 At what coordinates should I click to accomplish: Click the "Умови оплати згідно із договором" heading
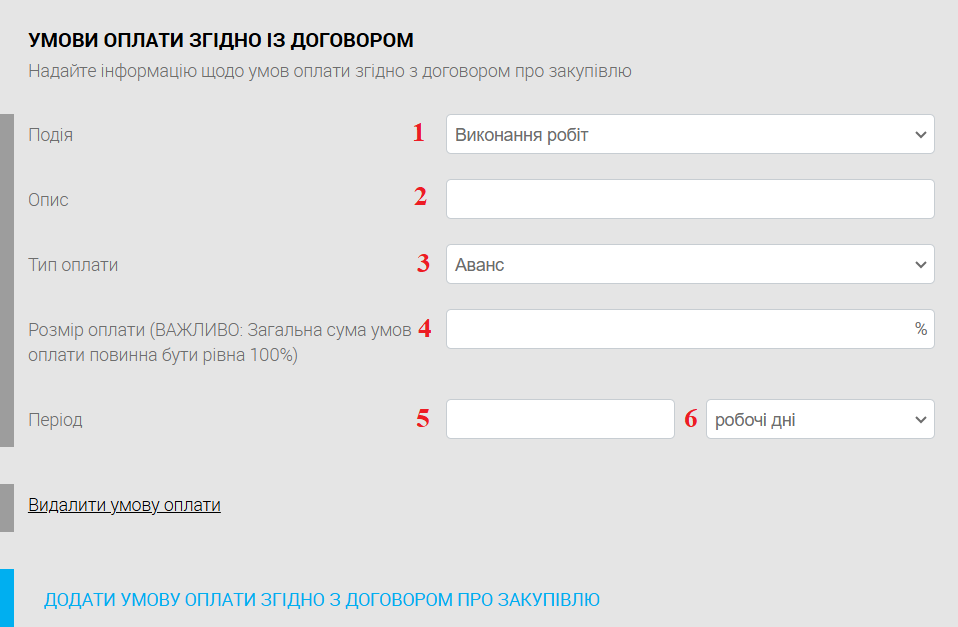[221, 41]
